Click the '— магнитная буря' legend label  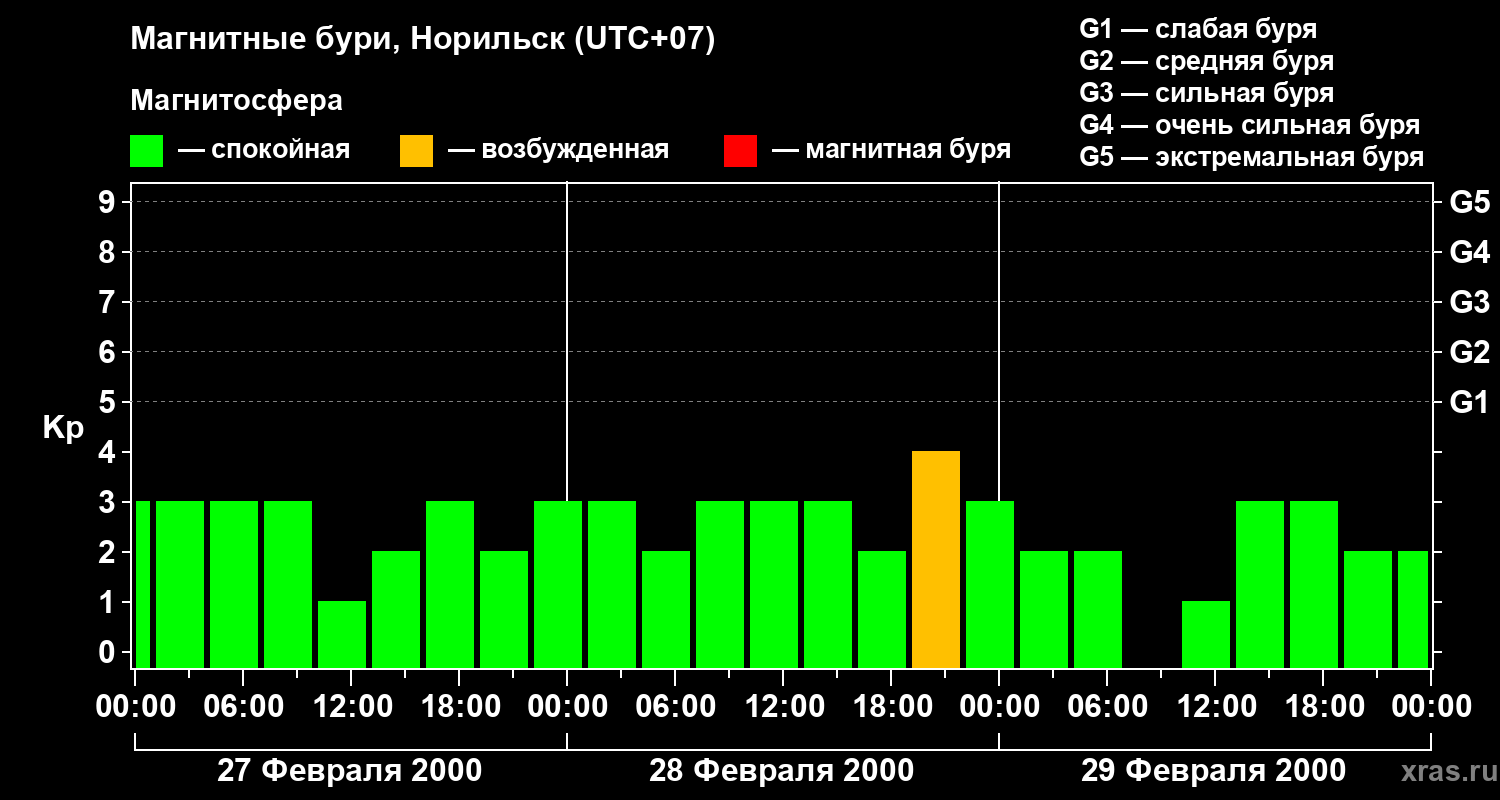pyautogui.click(x=892, y=151)
